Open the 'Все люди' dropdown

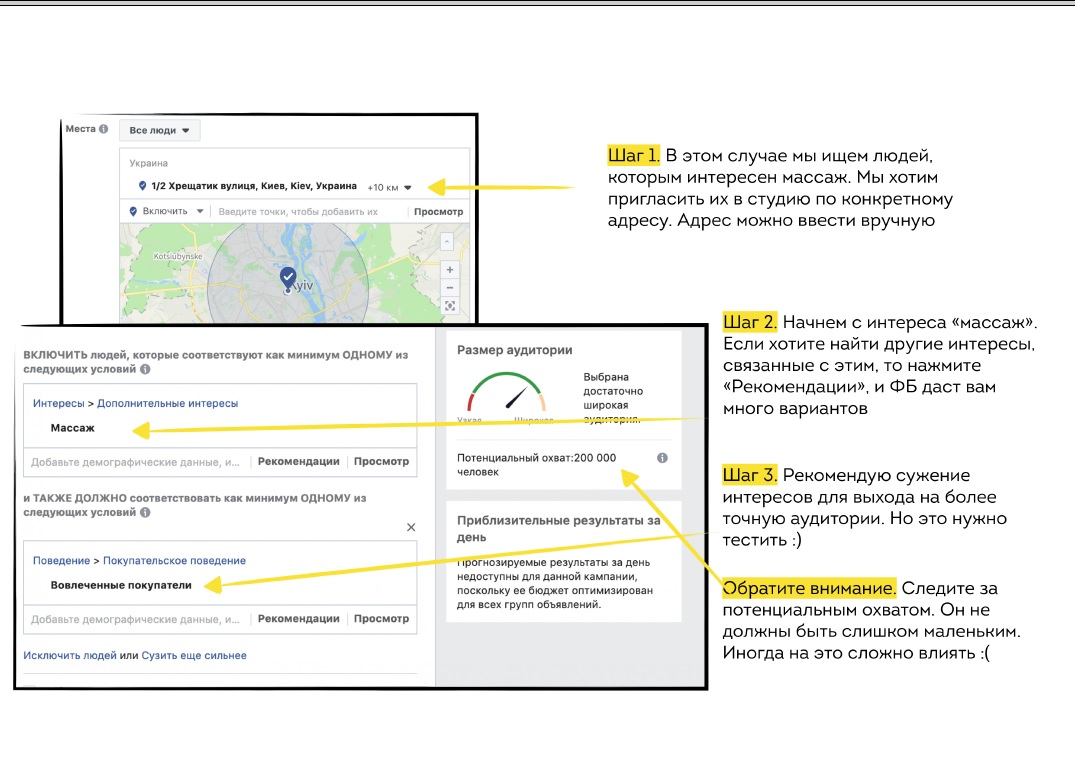(x=160, y=130)
